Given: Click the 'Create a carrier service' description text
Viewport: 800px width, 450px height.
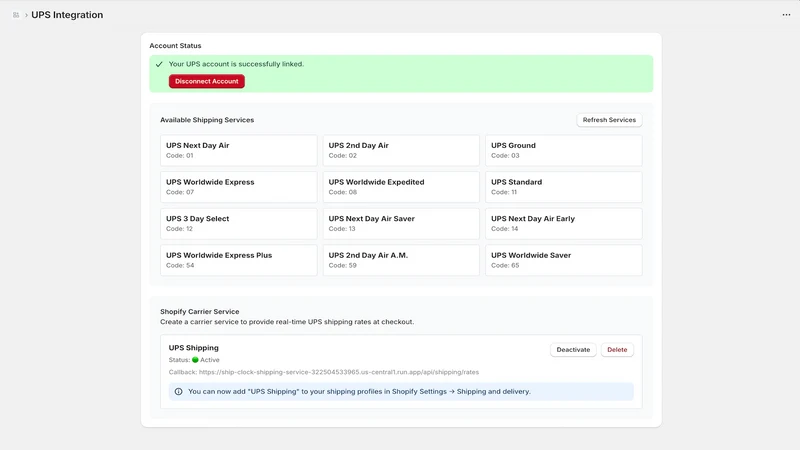Looking at the screenshot, I should click(x=287, y=322).
